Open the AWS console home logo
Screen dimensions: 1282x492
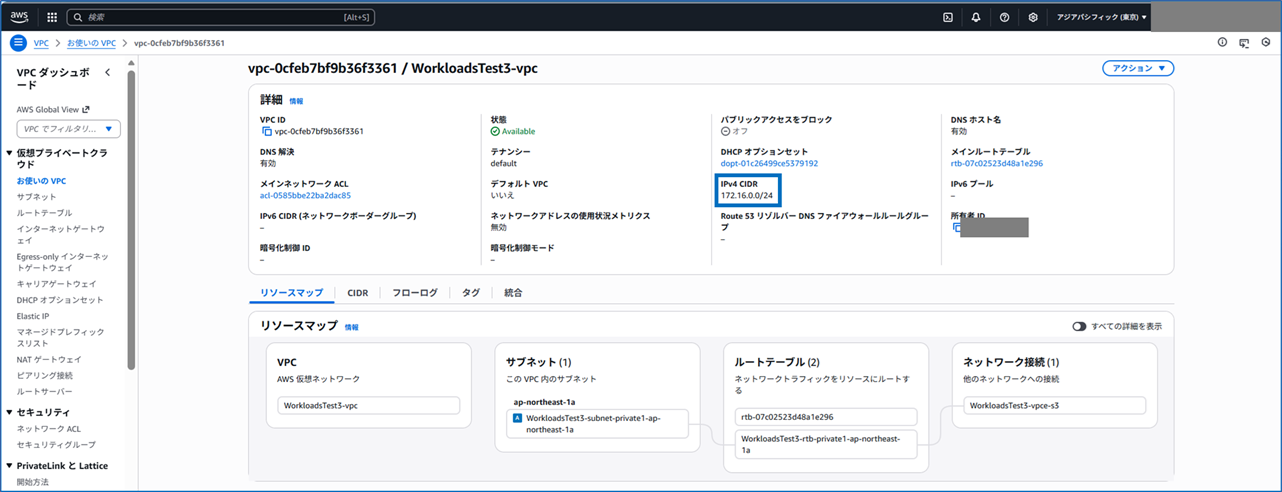point(20,16)
